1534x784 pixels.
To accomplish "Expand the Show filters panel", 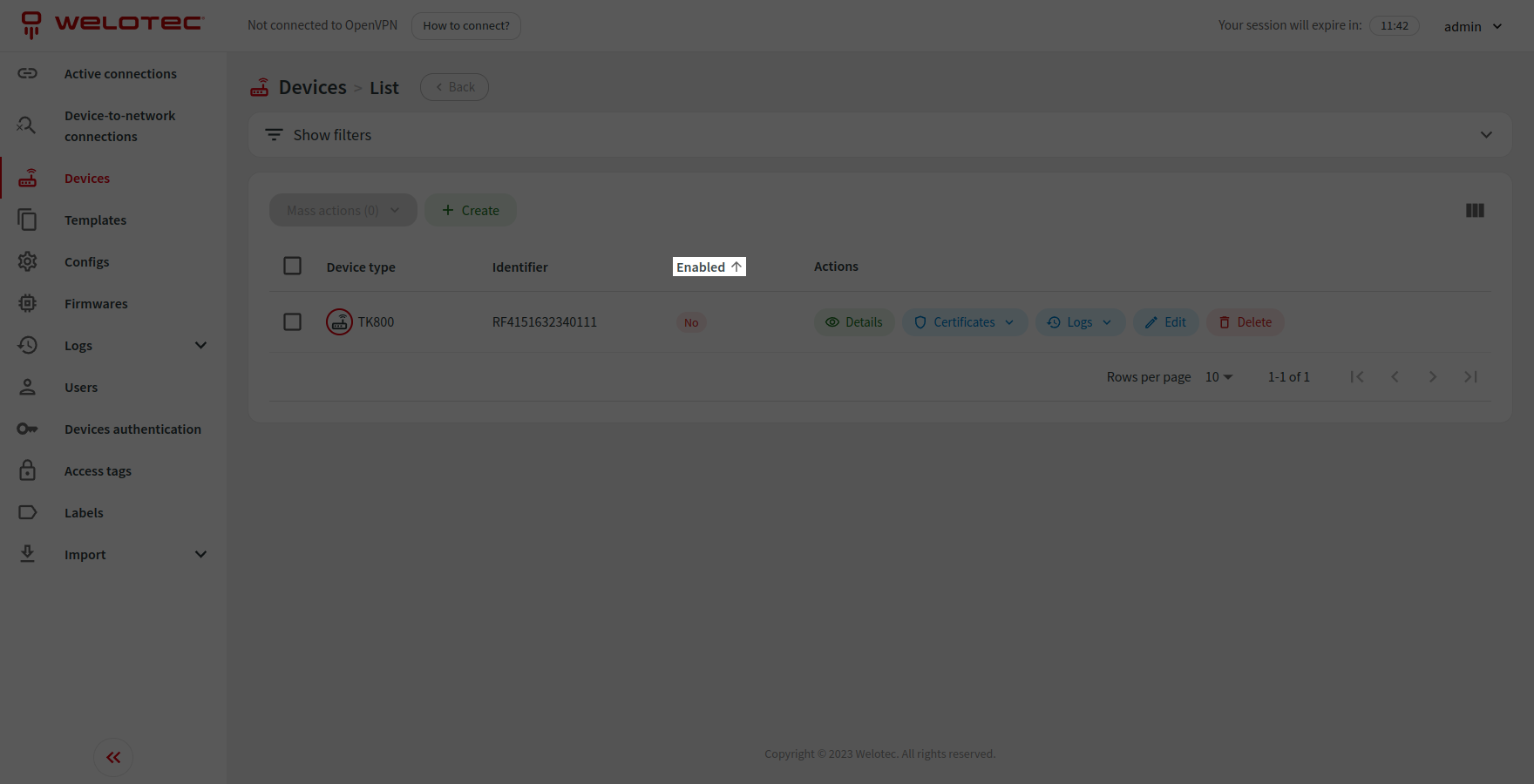I will point(879,135).
